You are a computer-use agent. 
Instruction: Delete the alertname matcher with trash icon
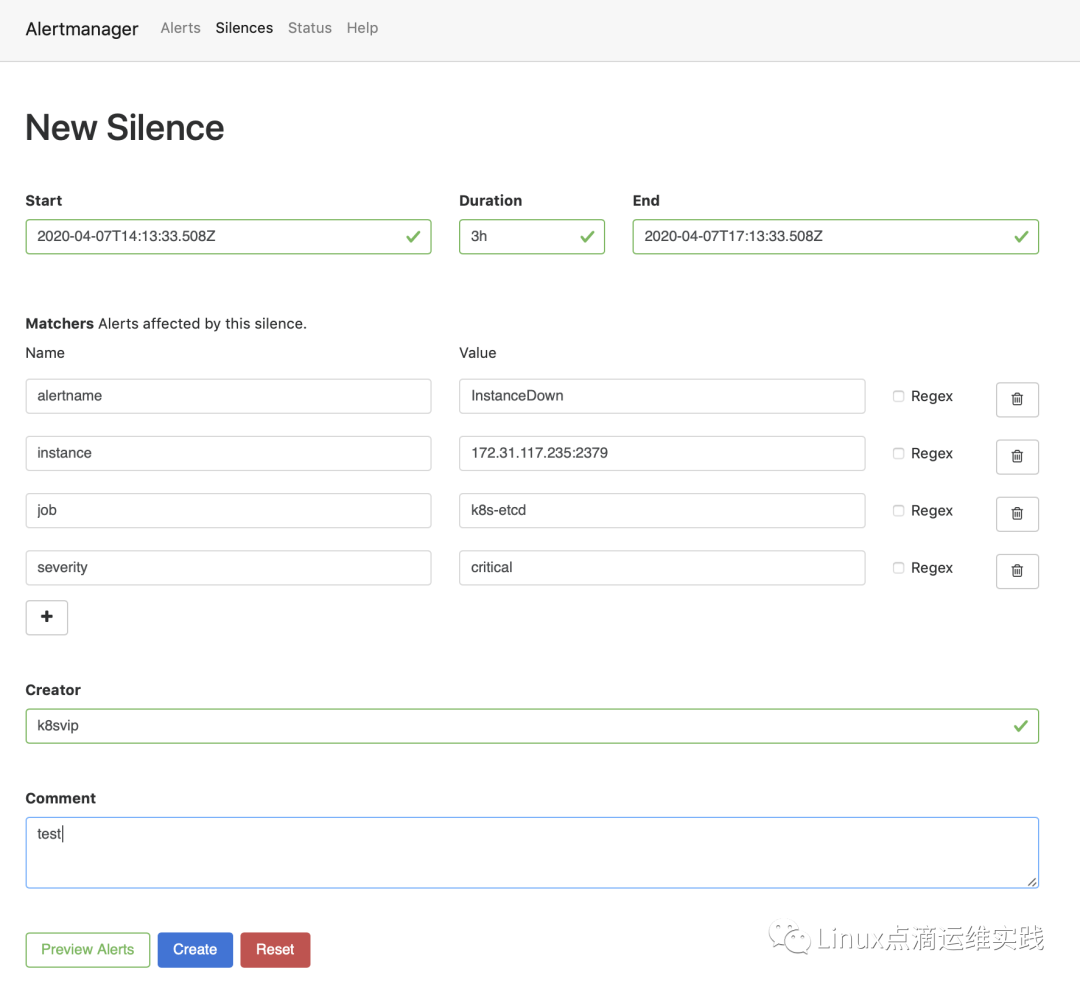(1017, 399)
